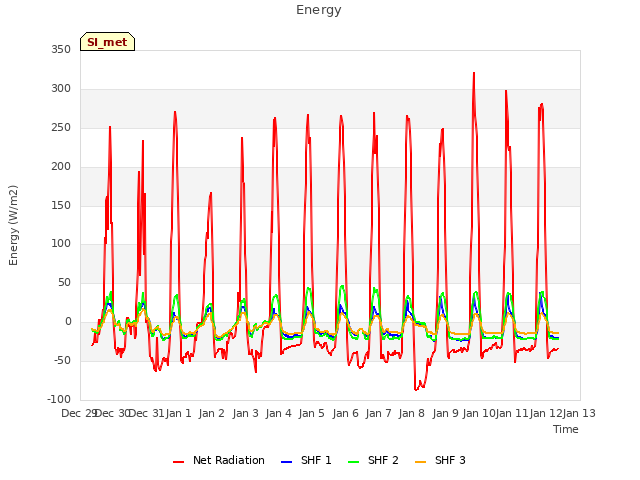This screenshot has width=640, height=480.
Task: Click the Jan 2 x-axis tick label
Action: click(212, 413)
